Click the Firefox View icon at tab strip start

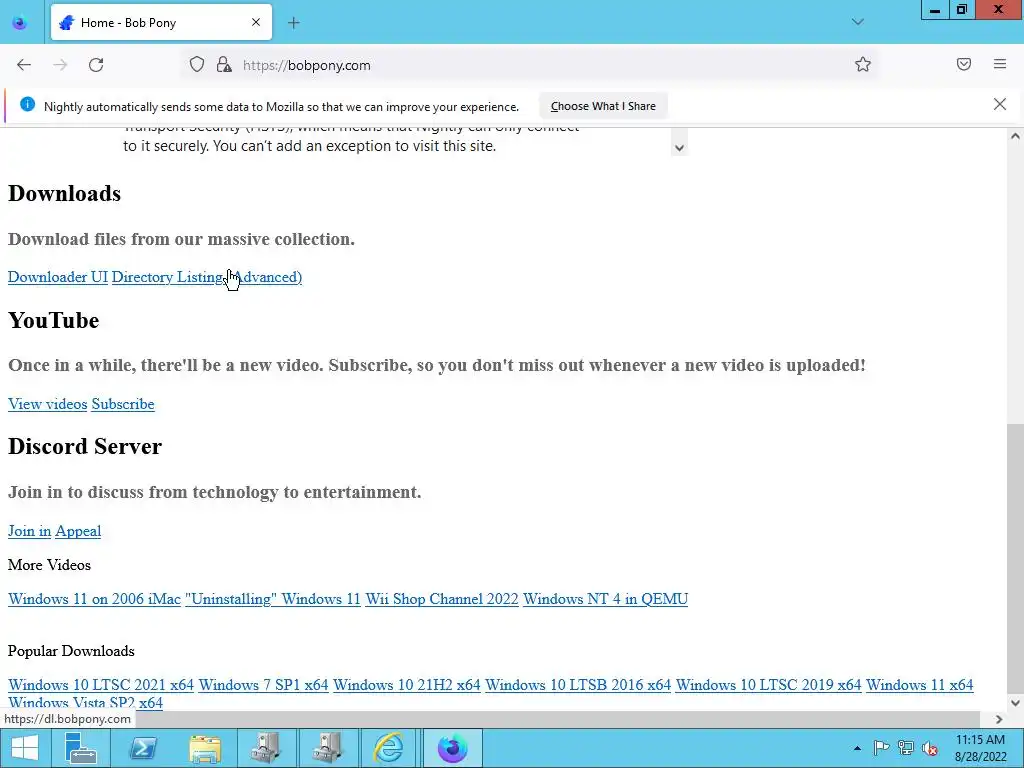[x=20, y=23]
